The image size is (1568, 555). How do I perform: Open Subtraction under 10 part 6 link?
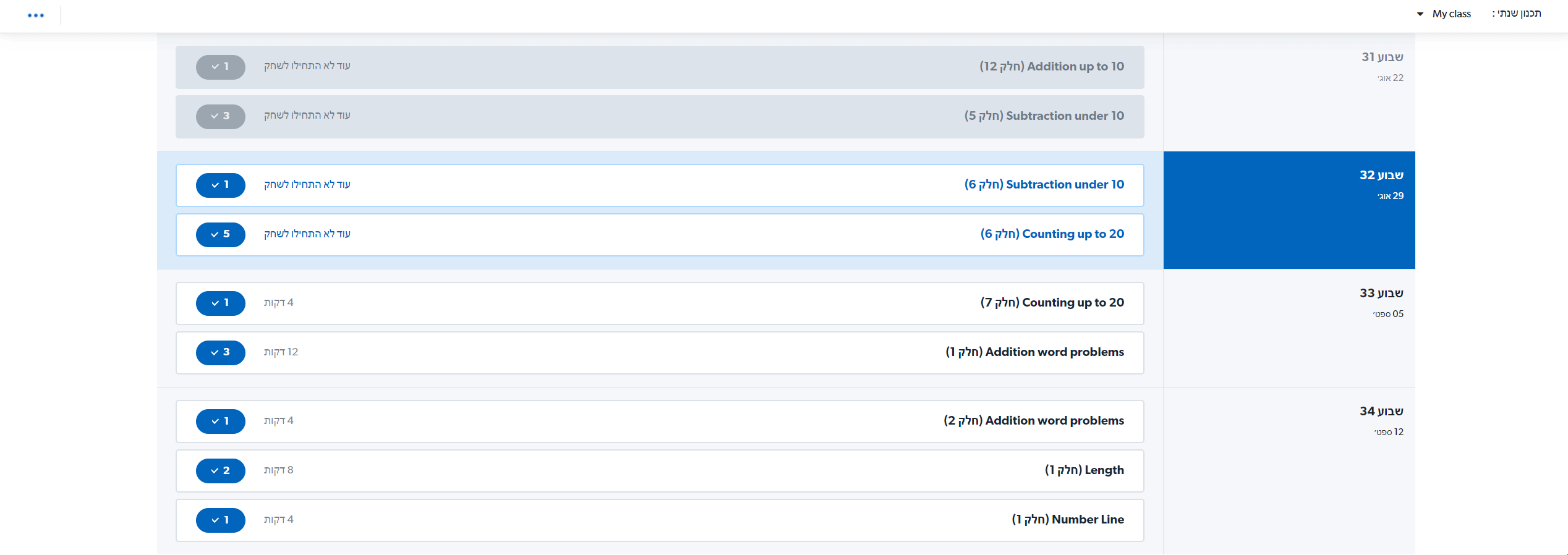pyautogui.click(x=1044, y=185)
